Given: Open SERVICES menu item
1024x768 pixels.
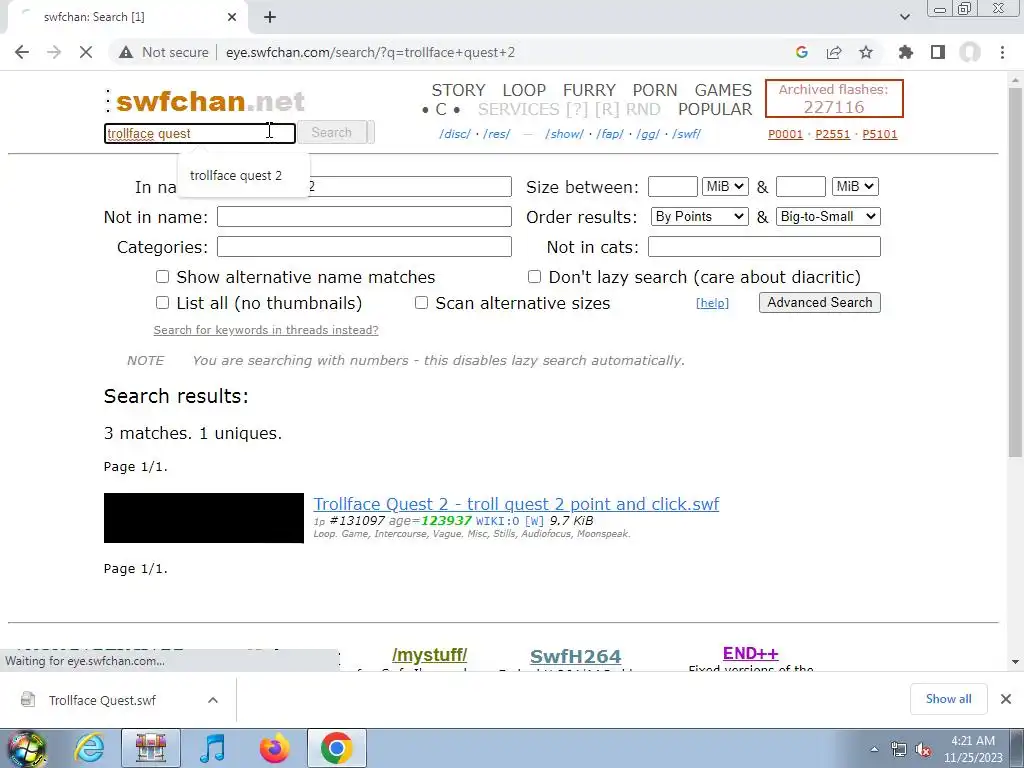Looking at the screenshot, I should click(519, 109).
